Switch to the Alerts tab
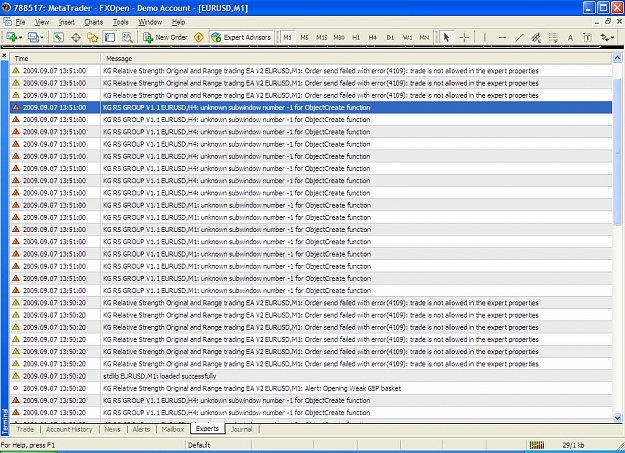The height and width of the screenshot is (453, 625). pyautogui.click(x=142, y=429)
